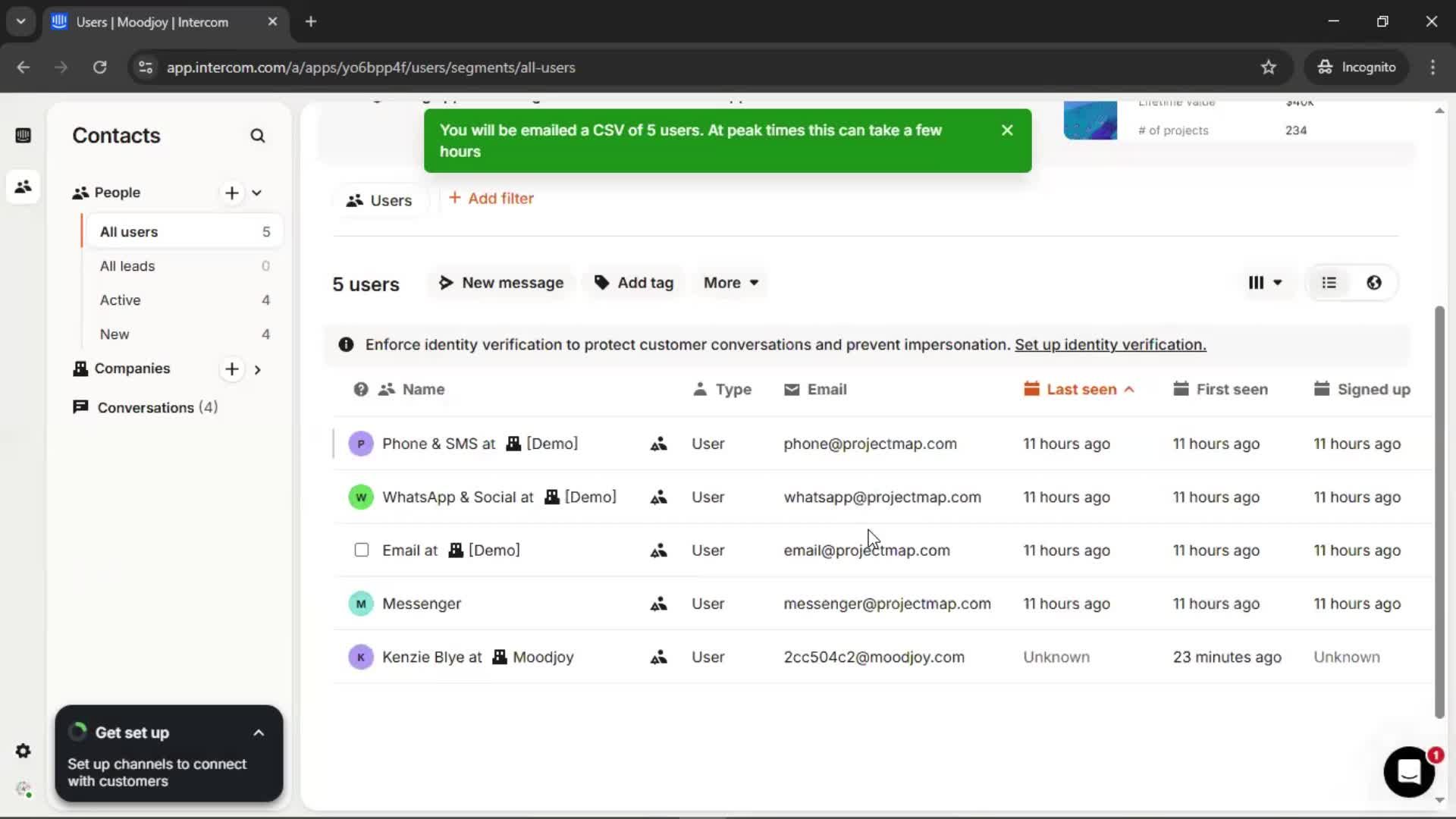This screenshot has width=1456, height=819.
Task: Open Get set up channels panel
Action: pos(169,754)
